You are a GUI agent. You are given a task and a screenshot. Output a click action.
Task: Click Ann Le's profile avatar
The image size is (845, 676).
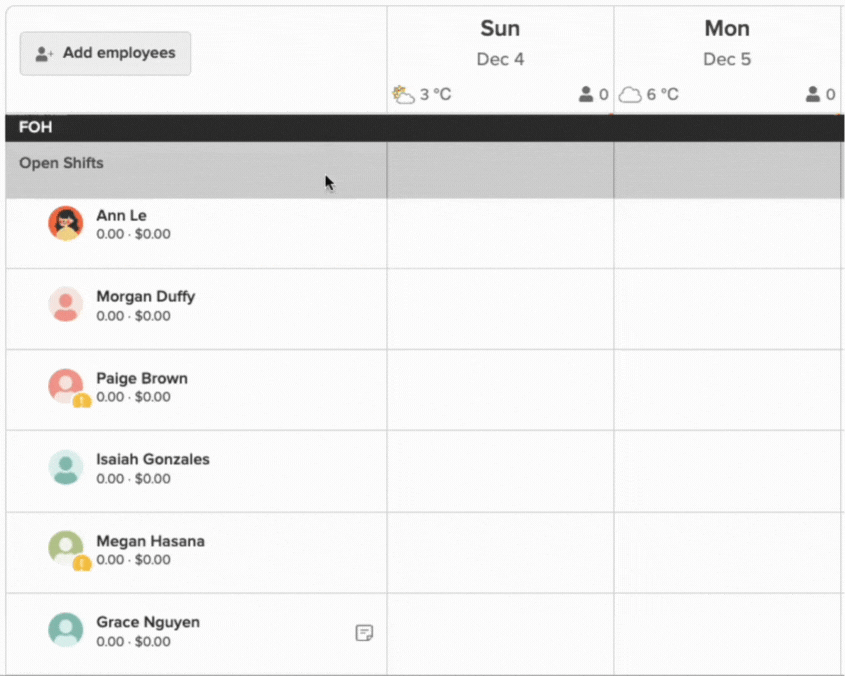[x=66, y=223]
